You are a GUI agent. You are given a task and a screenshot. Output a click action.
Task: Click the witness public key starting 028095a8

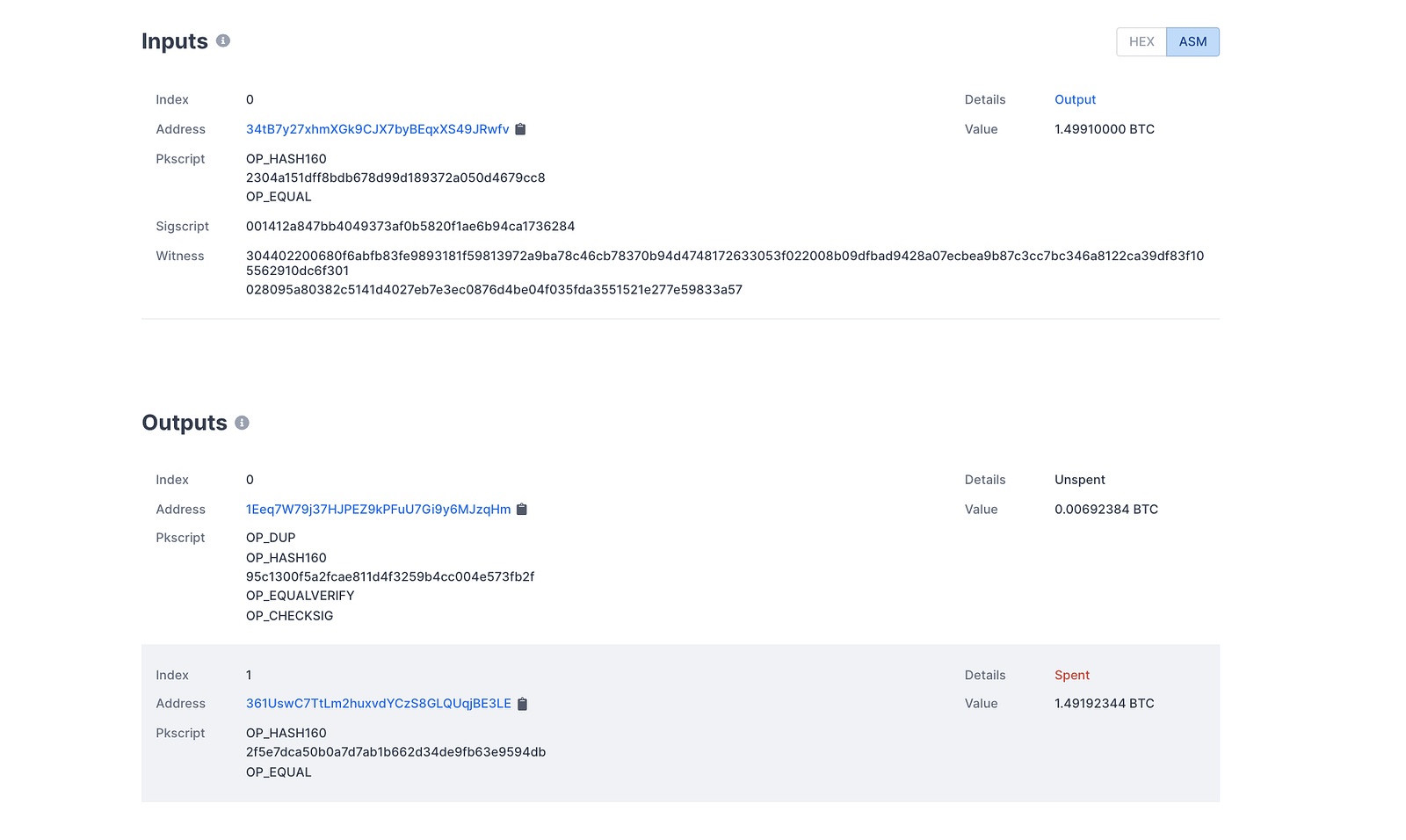494,290
